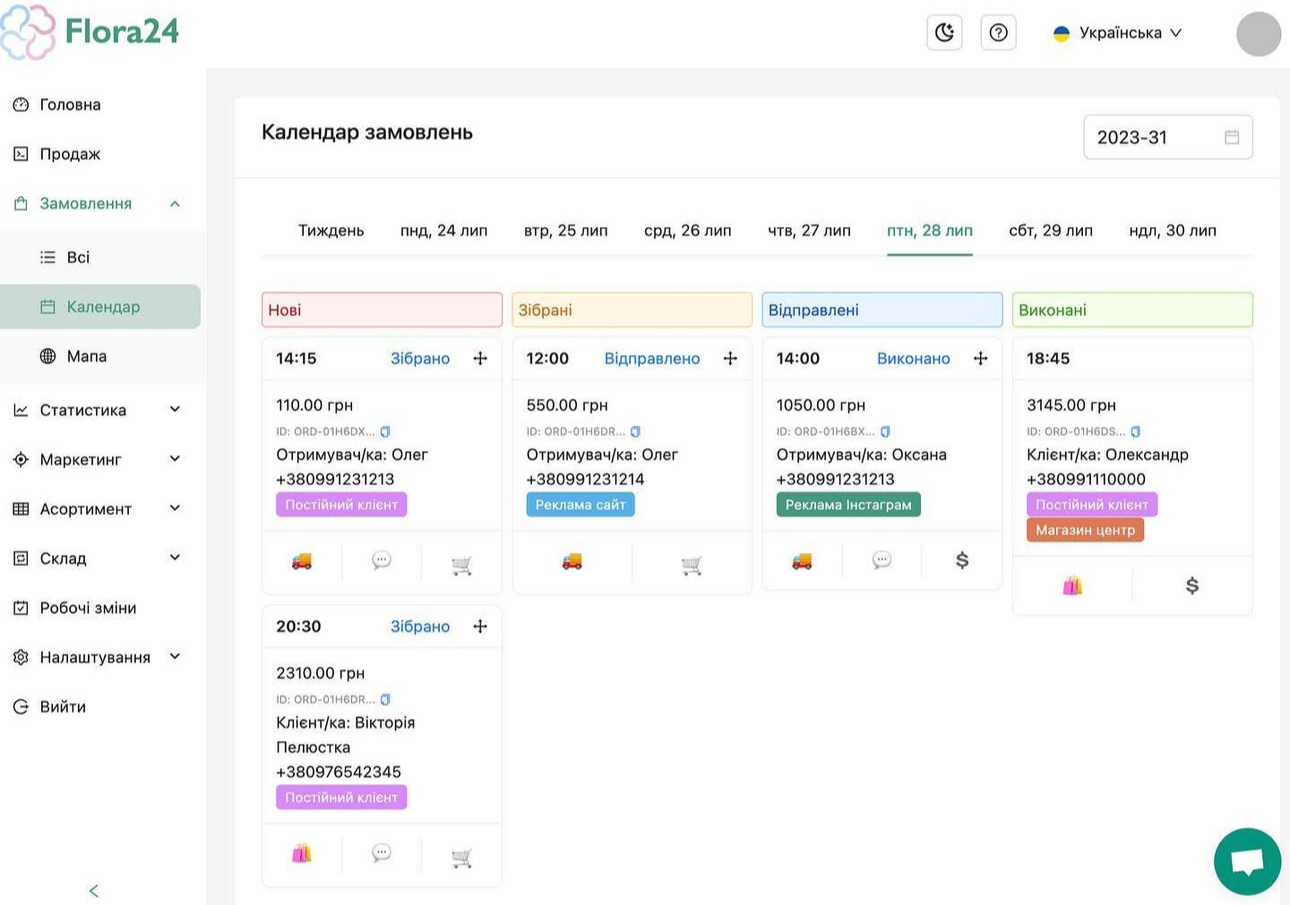Click move handle on 14:15 order
The width and height of the screenshot is (1290, 905).
point(480,358)
